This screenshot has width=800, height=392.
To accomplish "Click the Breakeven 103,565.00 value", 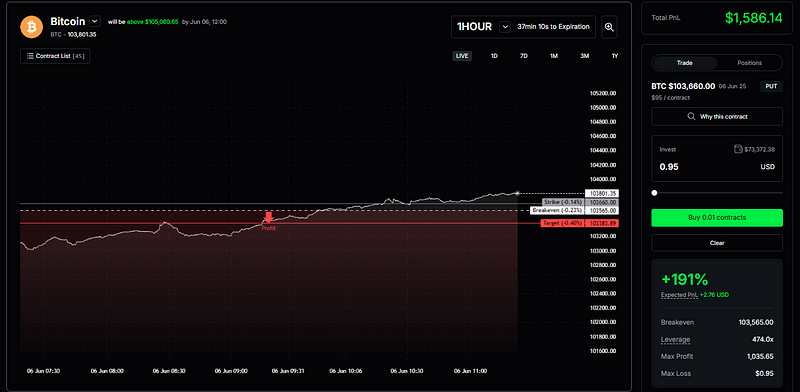I will tap(756, 323).
